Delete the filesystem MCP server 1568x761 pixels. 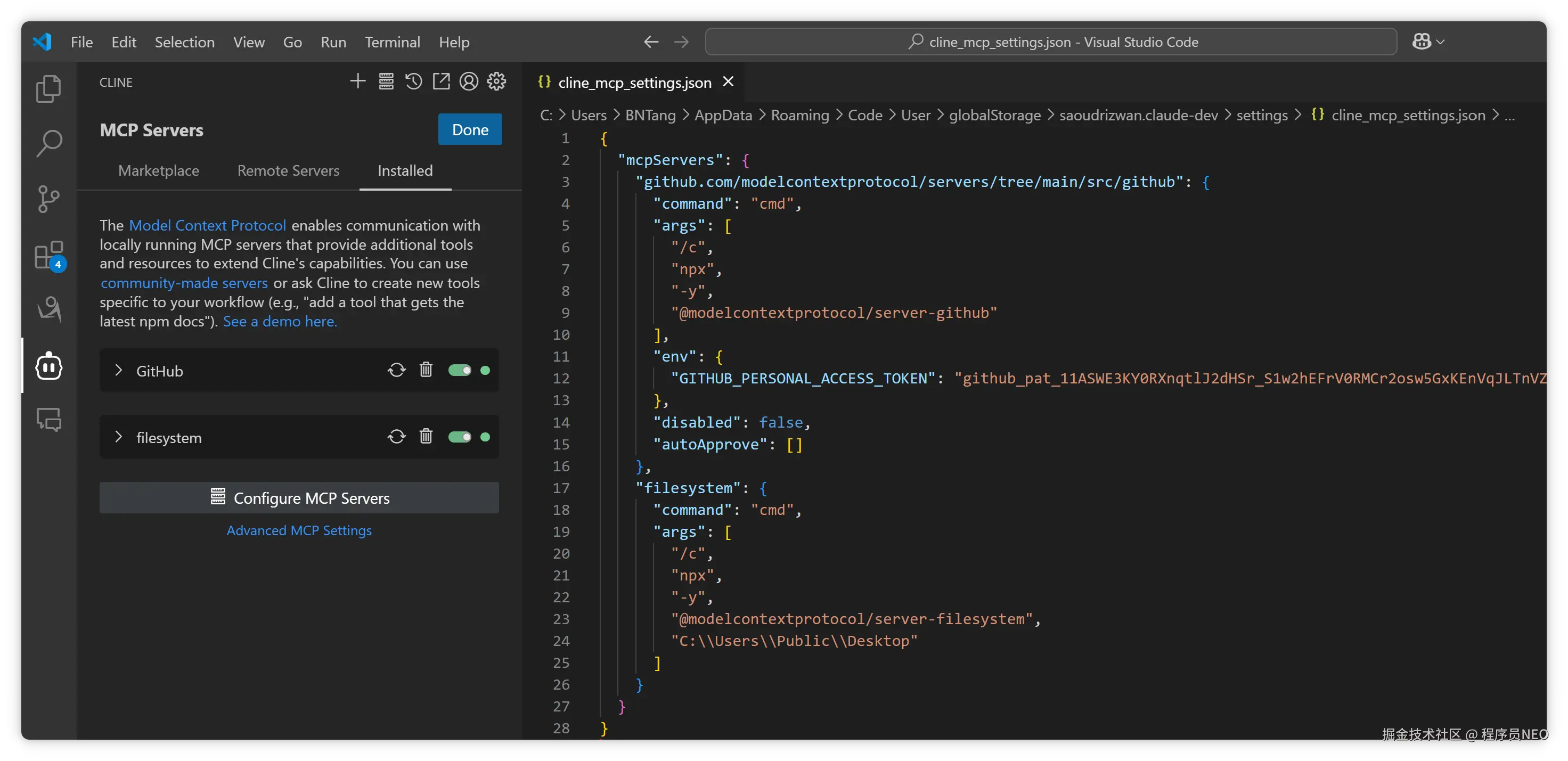pyautogui.click(x=426, y=437)
